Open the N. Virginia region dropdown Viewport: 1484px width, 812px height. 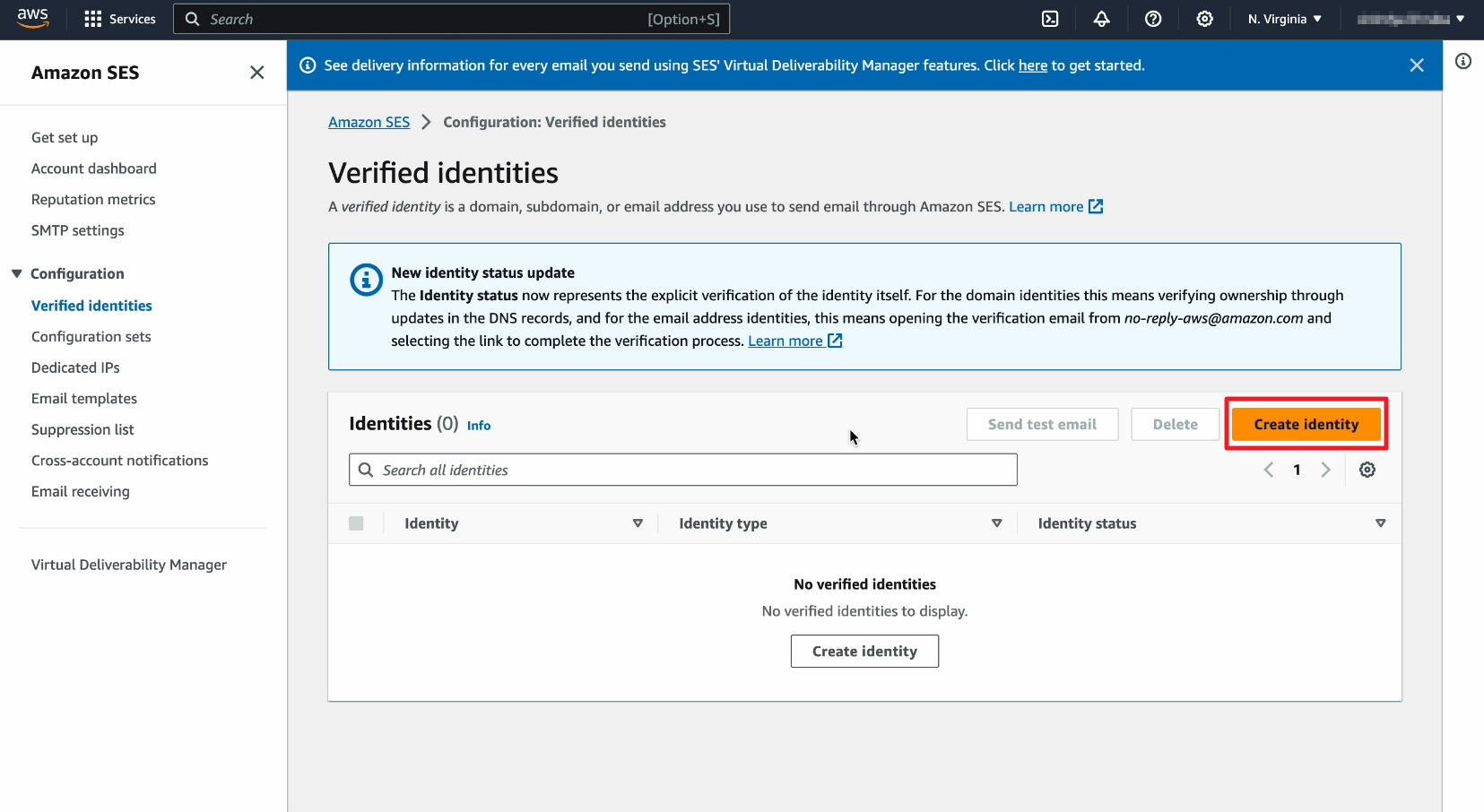point(1284,19)
